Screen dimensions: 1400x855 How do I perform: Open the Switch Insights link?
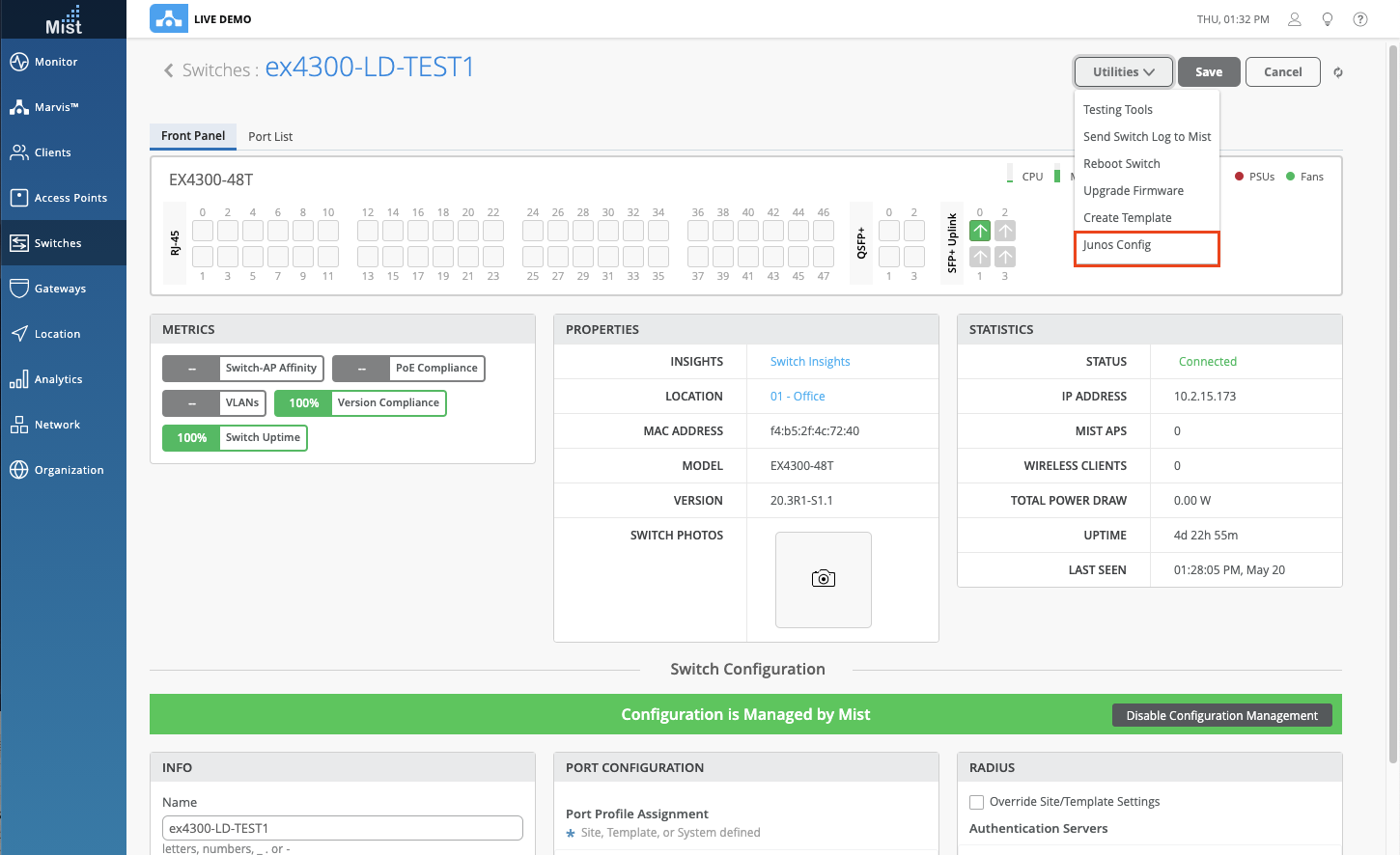pyautogui.click(x=810, y=362)
